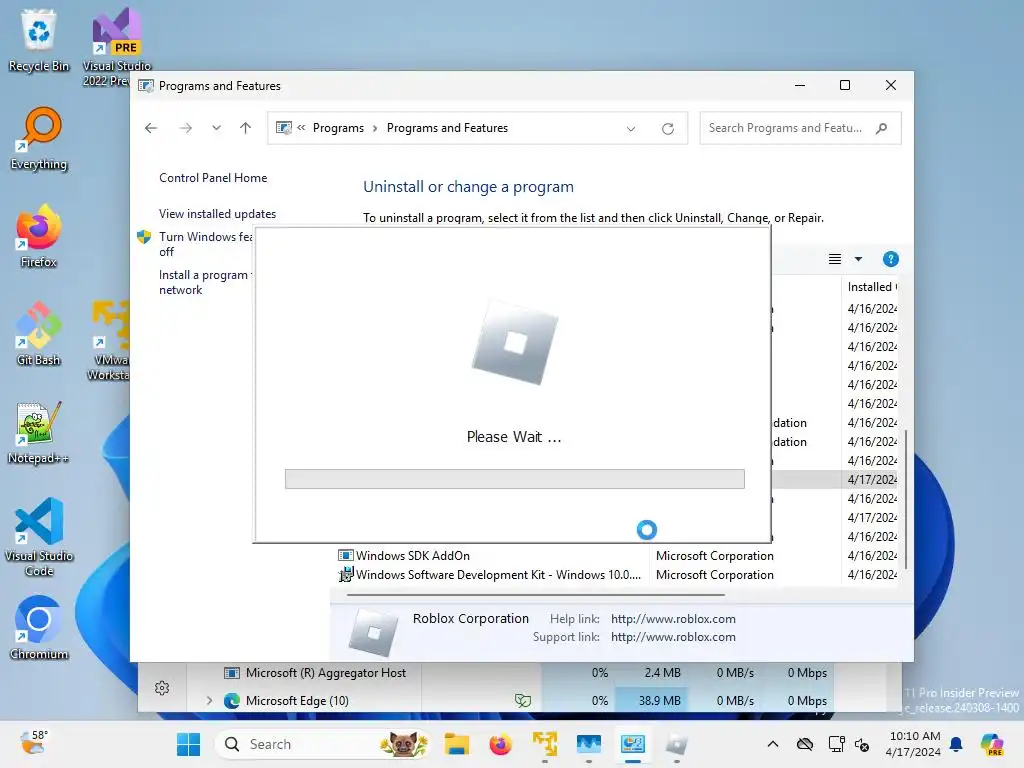The width and height of the screenshot is (1024, 768).
Task: Expand Microsoft Edge (10) in Task Manager
Action: pyautogui.click(x=210, y=701)
